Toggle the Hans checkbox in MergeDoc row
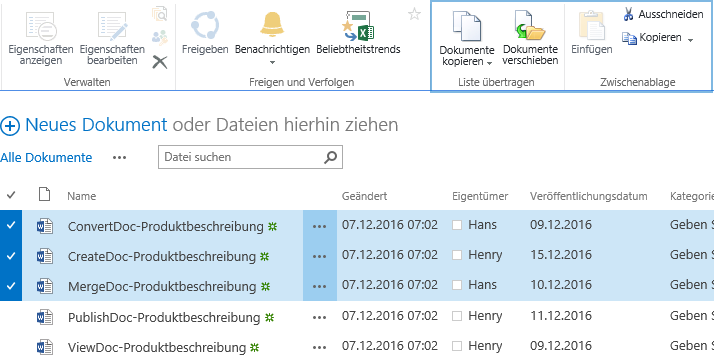714x362 pixels. [x=457, y=286]
